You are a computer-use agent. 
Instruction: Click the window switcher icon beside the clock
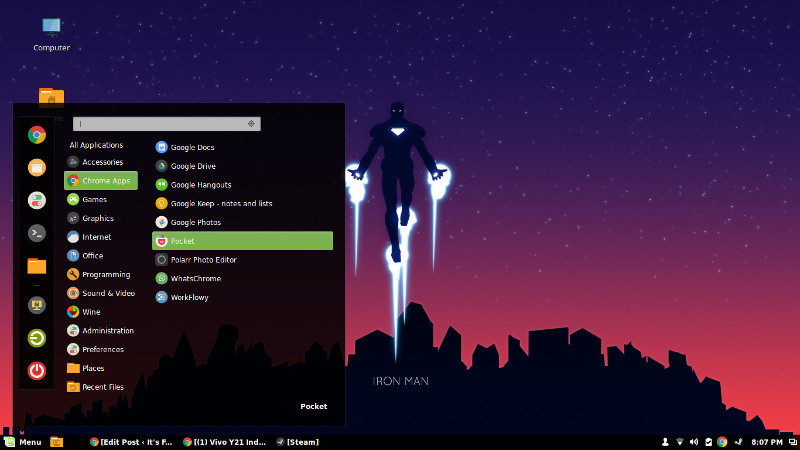pyautogui.click(x=792, y=442)
